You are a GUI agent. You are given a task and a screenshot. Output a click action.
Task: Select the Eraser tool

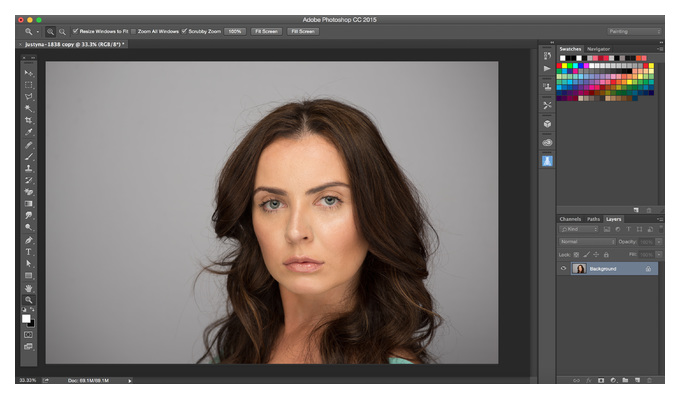[x=29, y=192]
